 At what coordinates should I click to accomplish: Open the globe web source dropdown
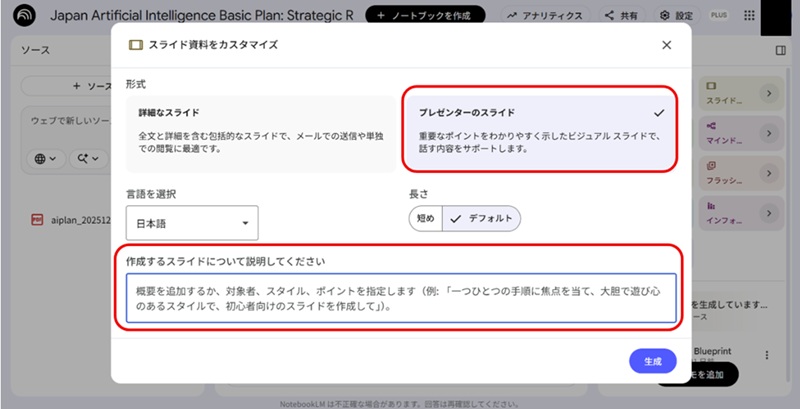coord(46,159)
